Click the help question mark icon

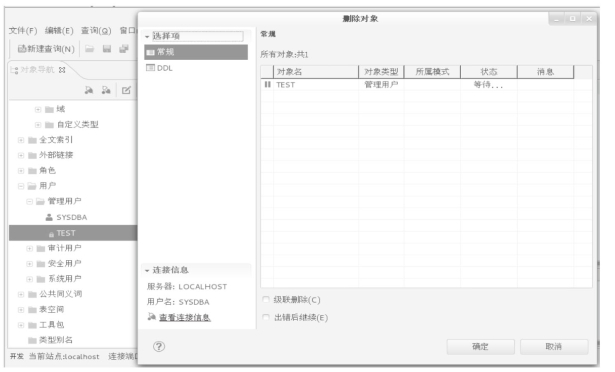[159, 346]
